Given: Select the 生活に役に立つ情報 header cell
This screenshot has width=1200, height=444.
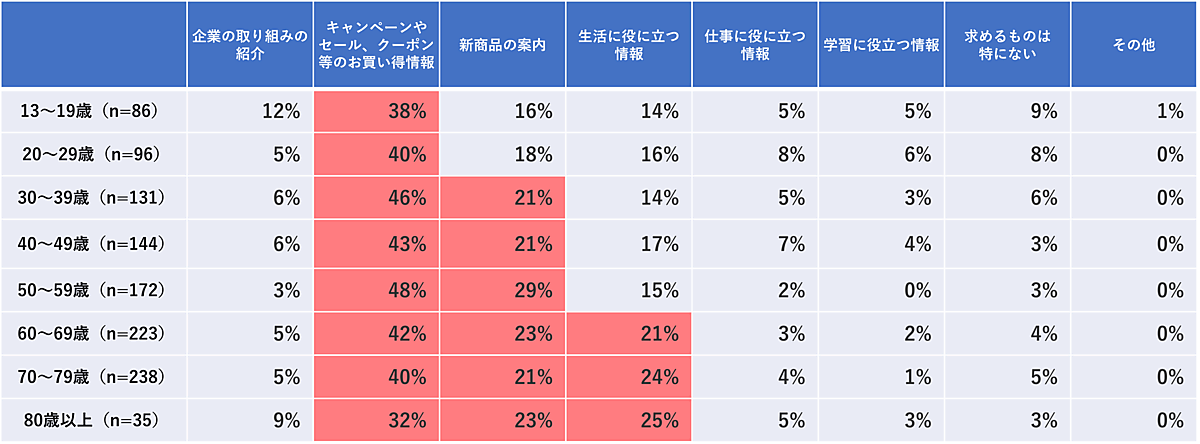Looking at the screenshot, I should (629, 46).
